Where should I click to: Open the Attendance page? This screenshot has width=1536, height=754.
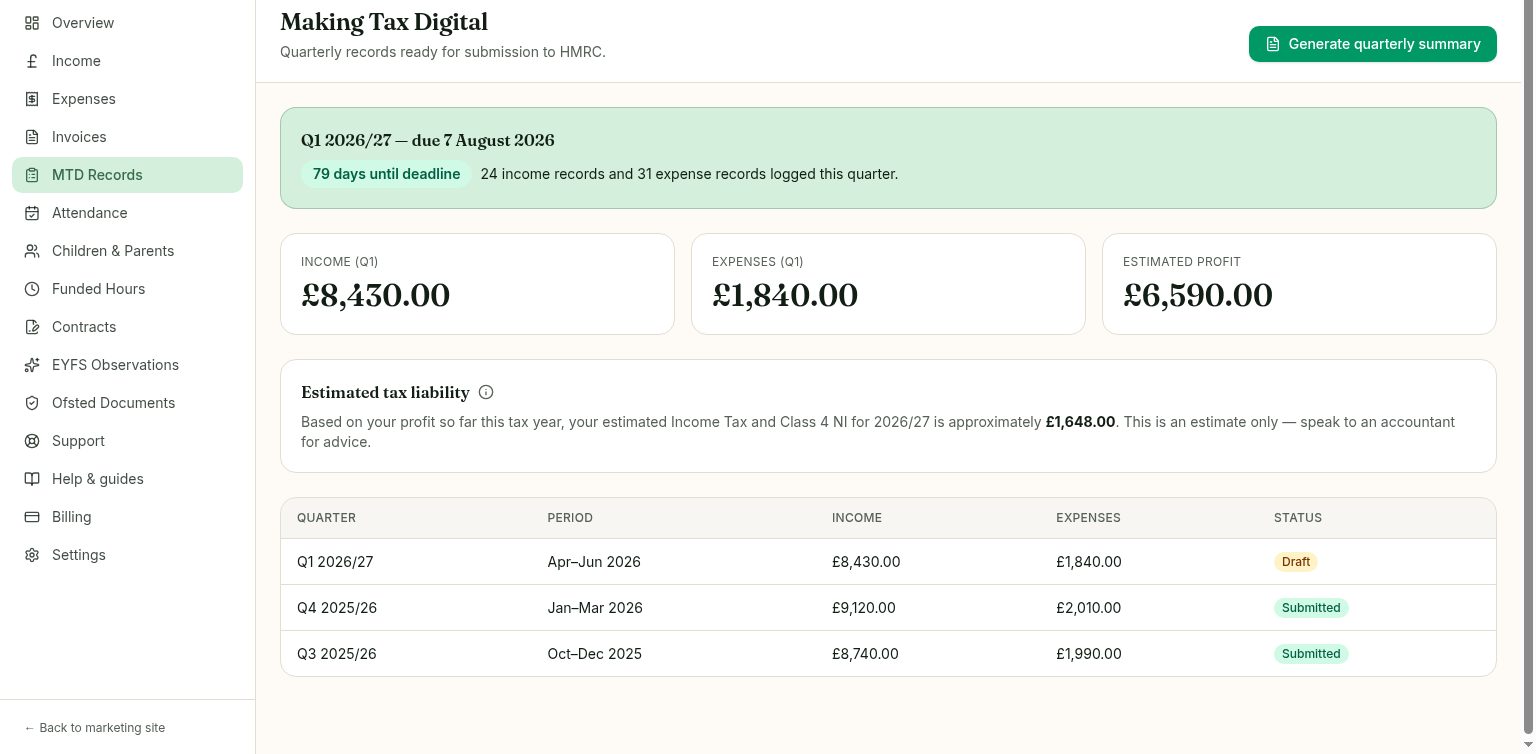[x=127, y=213]
